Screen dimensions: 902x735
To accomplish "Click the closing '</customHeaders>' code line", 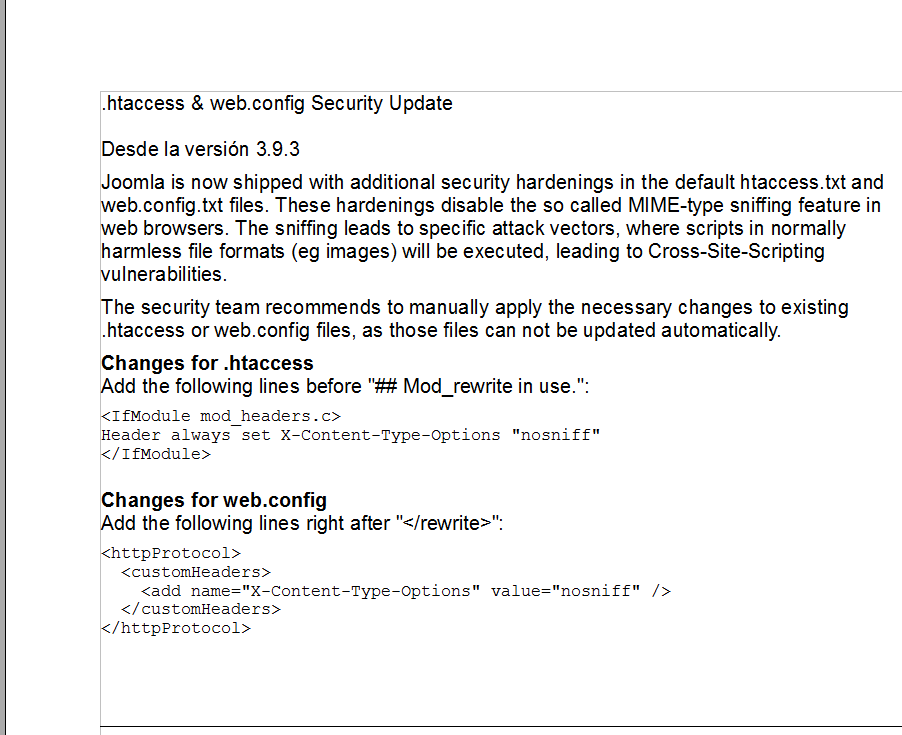I will pos(201,609).
